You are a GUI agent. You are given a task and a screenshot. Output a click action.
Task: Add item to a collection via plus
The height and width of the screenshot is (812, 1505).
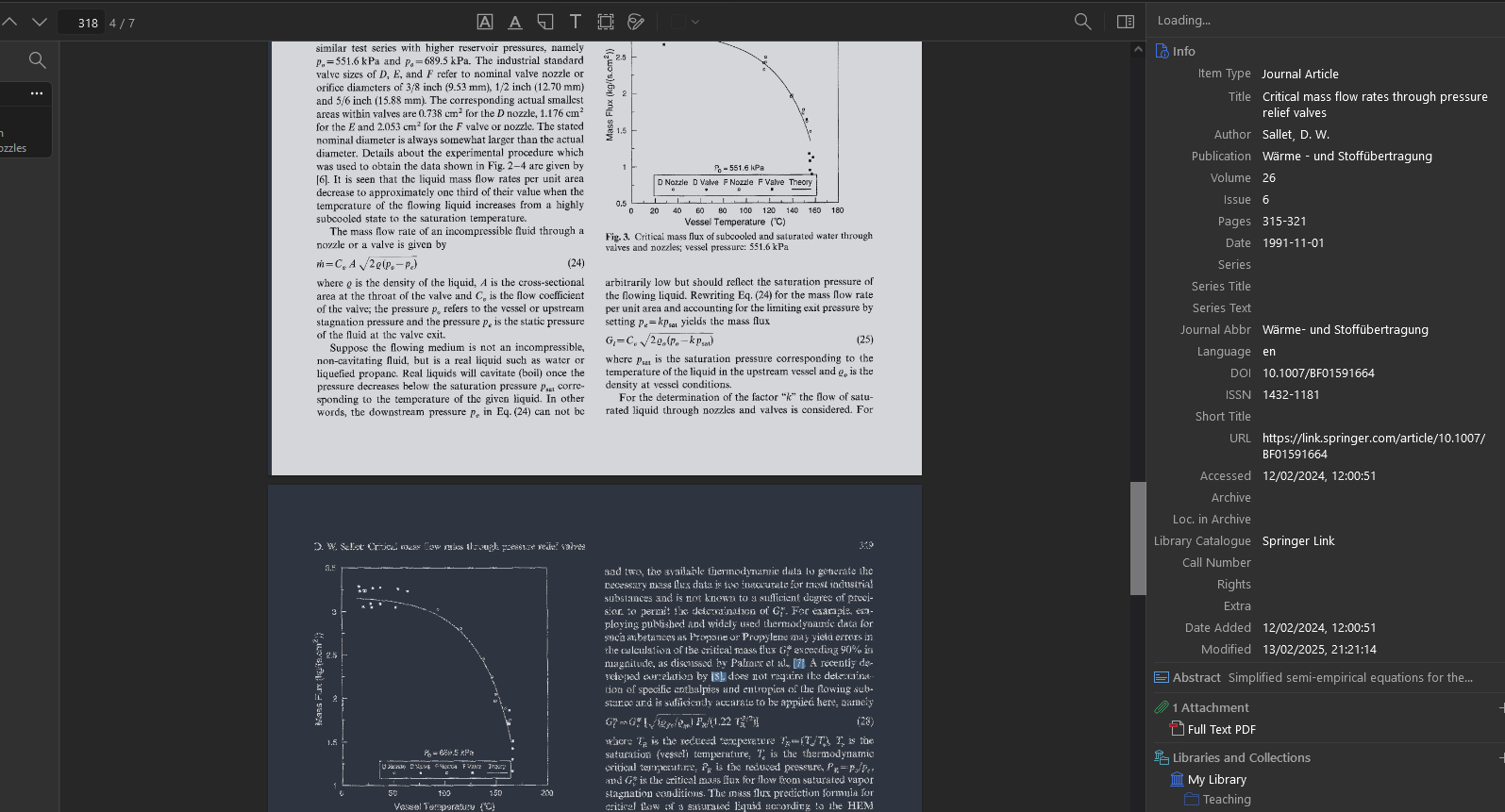tap(1501, 757)
